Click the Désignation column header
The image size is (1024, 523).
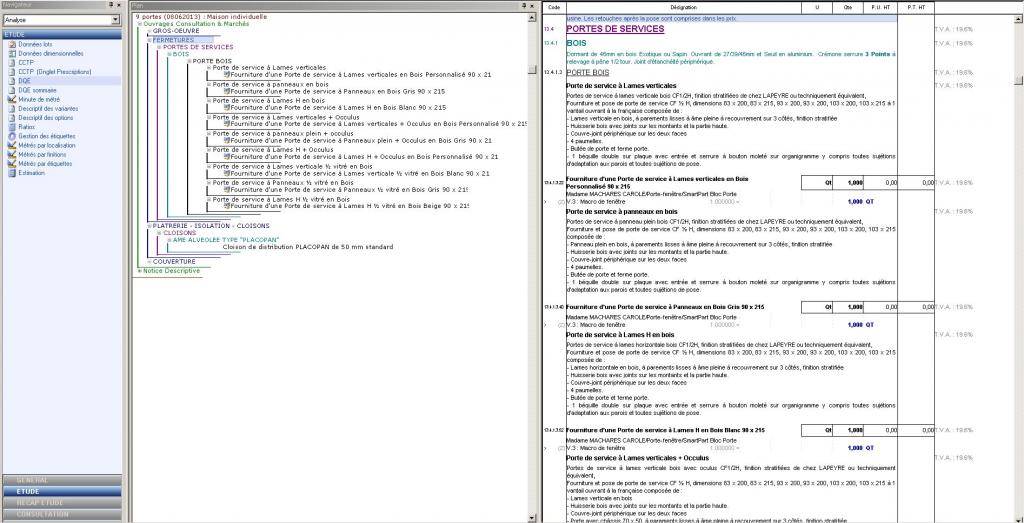point(684,7)
